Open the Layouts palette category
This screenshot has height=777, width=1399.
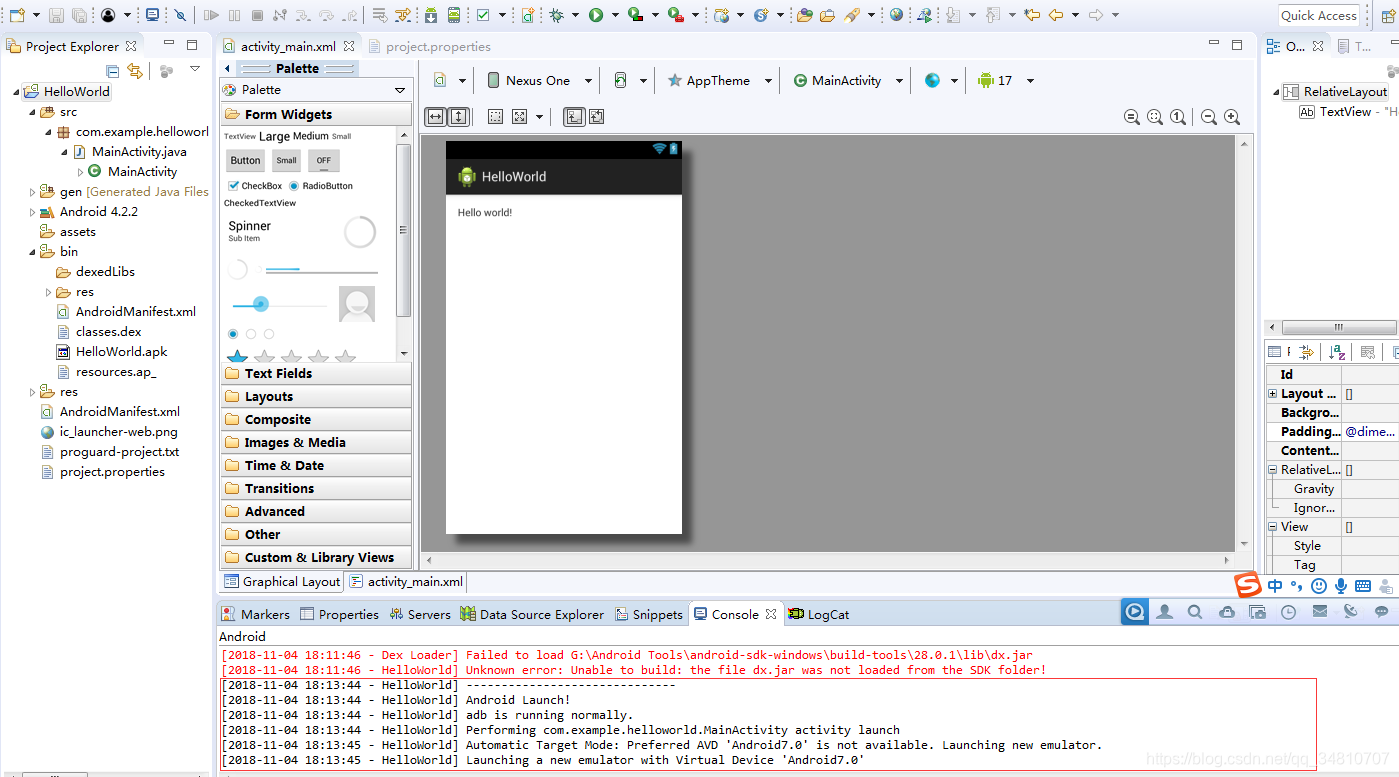tap(316, 396)
